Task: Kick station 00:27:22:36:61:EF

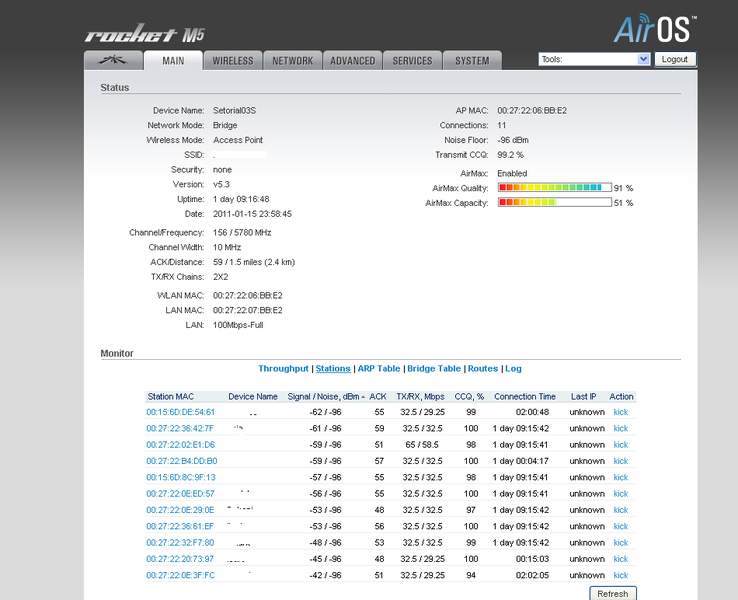Action: [x=620, y=526]
